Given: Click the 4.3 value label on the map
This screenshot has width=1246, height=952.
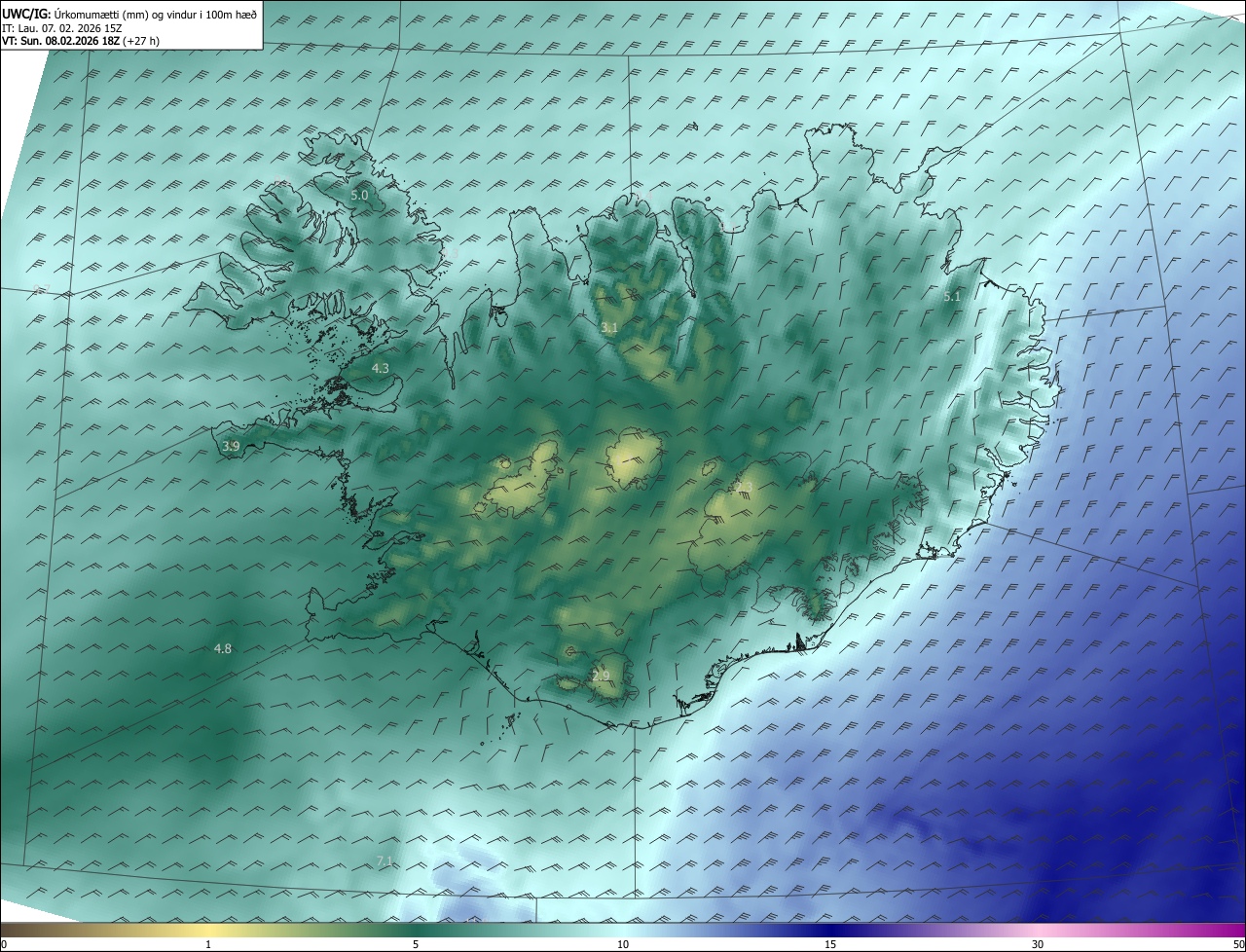Looking at the screenshot, I should (381, 368).
